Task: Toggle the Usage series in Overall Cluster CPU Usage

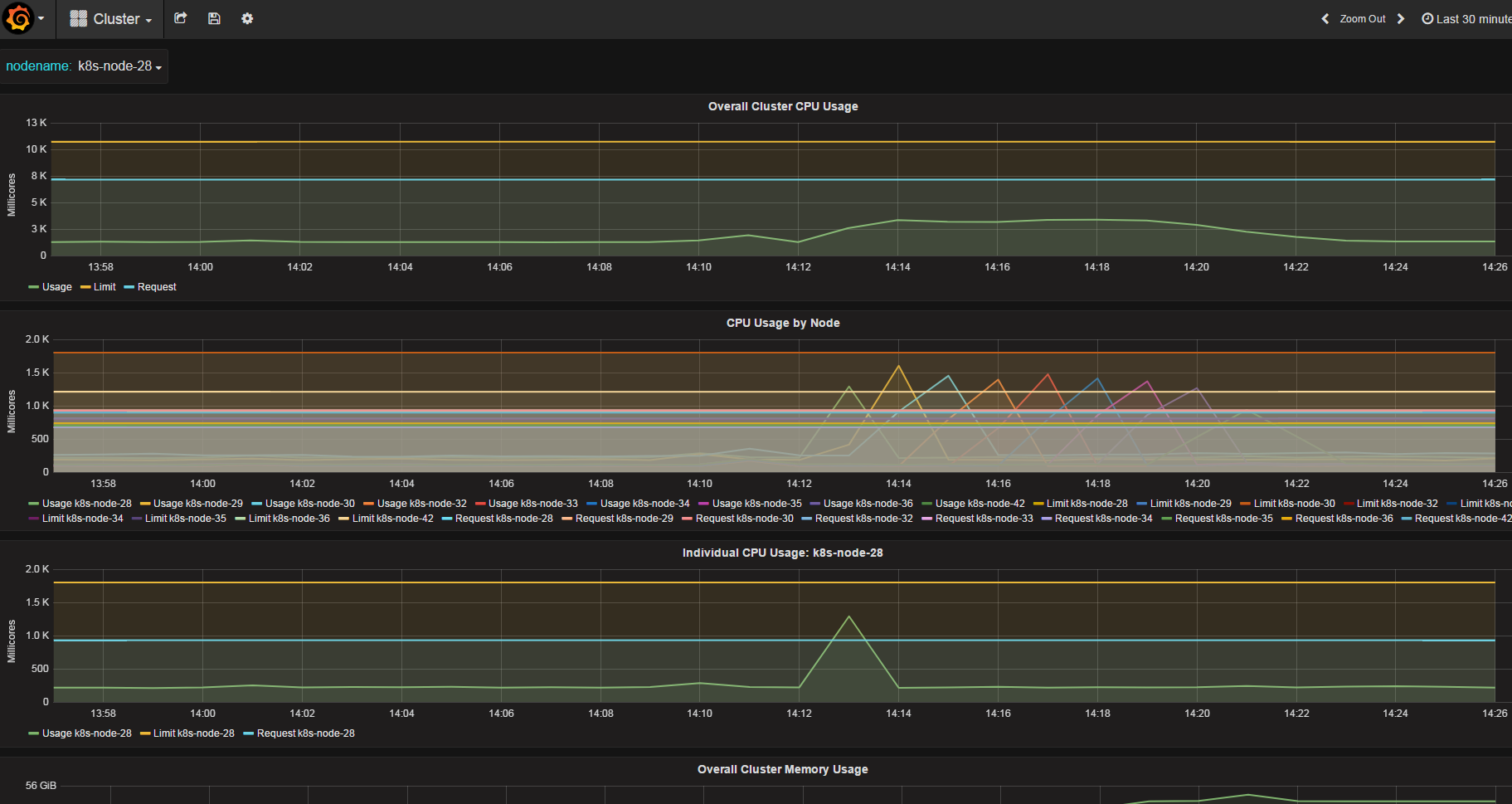Action: [56, 286]
